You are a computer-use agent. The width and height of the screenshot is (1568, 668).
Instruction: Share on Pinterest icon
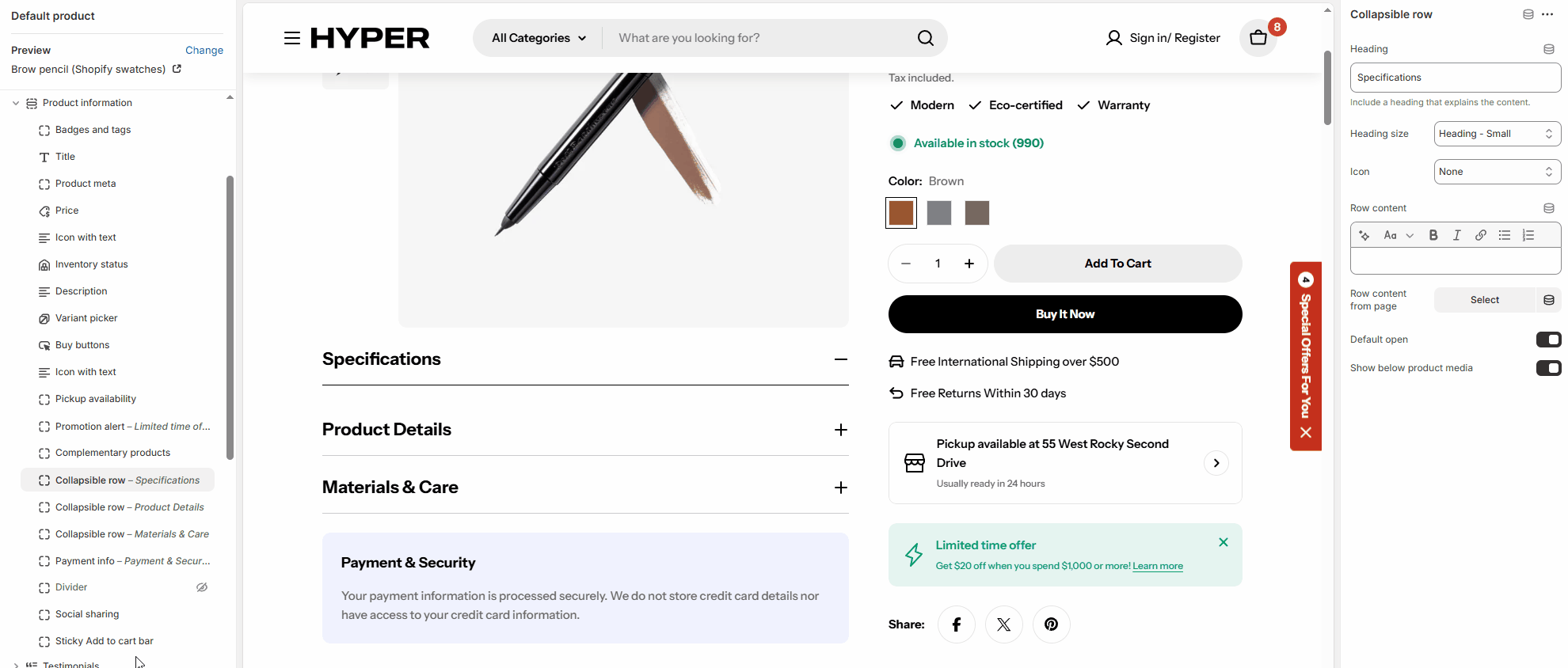click(x=1051, y=624)
